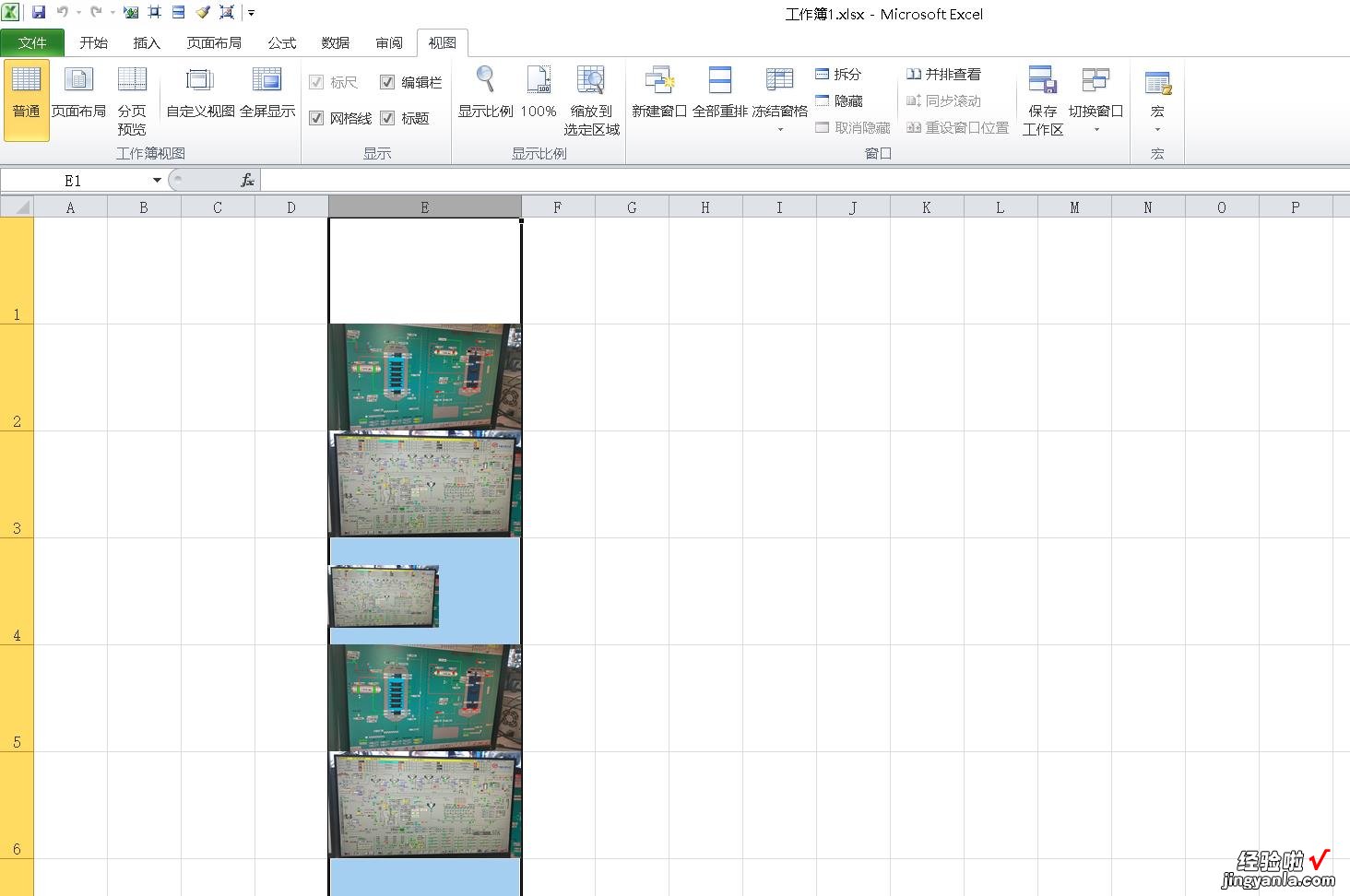Screen dimensions: 1350x896
Task: Select the white diagram picture in row 3
Action: tap(425, 484)
